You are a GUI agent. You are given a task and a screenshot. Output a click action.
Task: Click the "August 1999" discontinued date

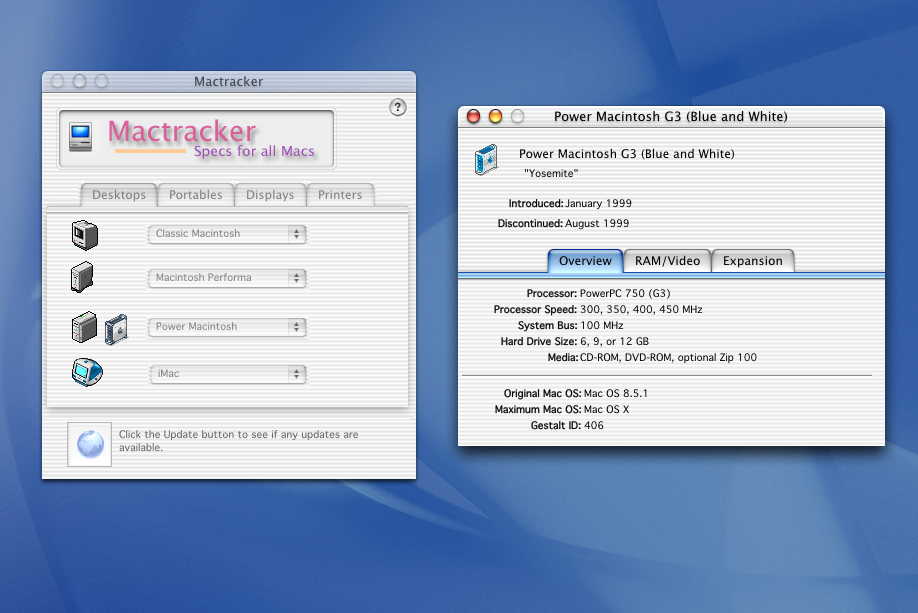(x=597, y=224)
